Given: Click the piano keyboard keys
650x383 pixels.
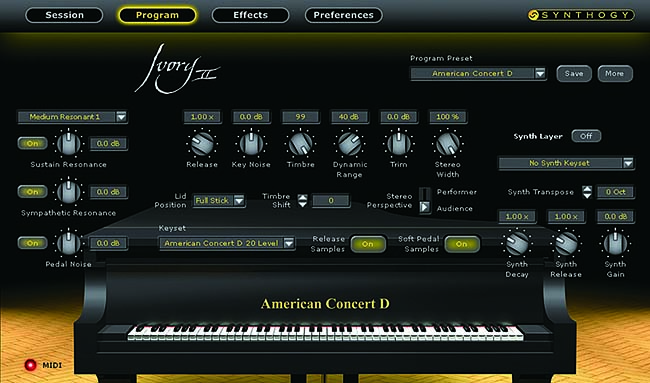Looking at the screenshot, I should click(325, 333).
